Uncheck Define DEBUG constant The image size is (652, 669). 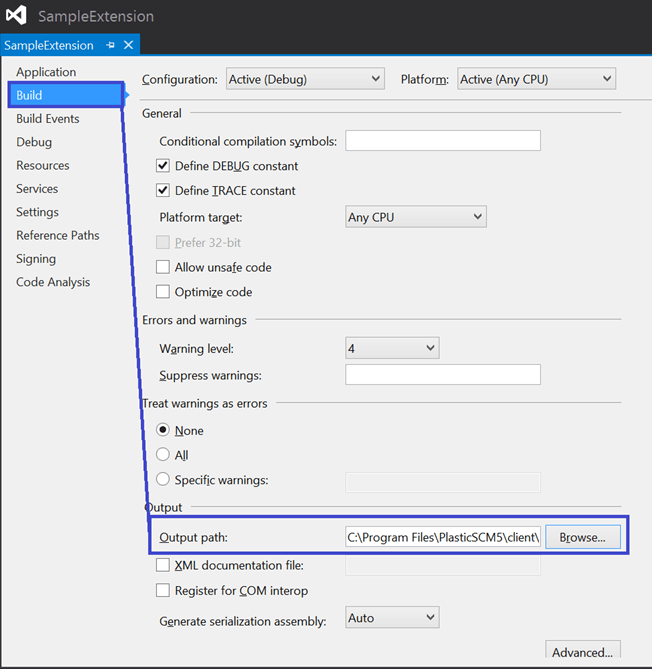(163, 166)
